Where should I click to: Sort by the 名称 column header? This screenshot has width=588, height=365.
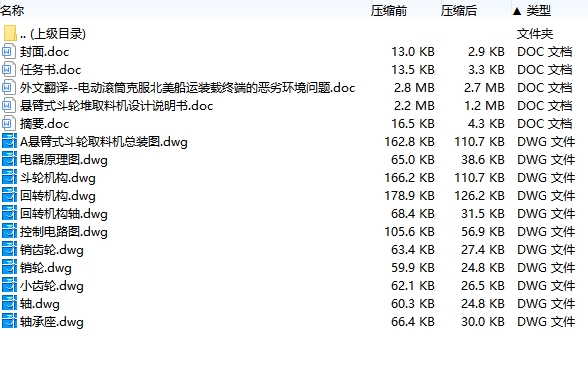(12, 11)
